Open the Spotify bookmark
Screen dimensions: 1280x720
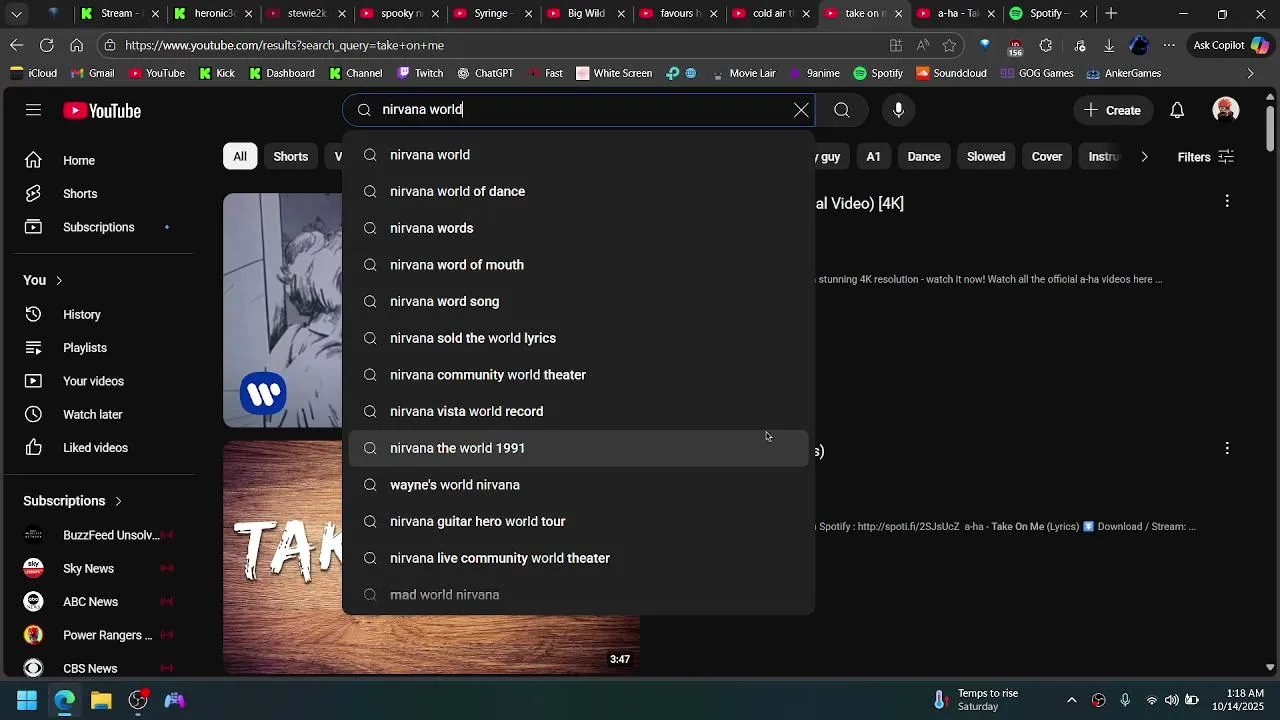(x=878, y=73)
